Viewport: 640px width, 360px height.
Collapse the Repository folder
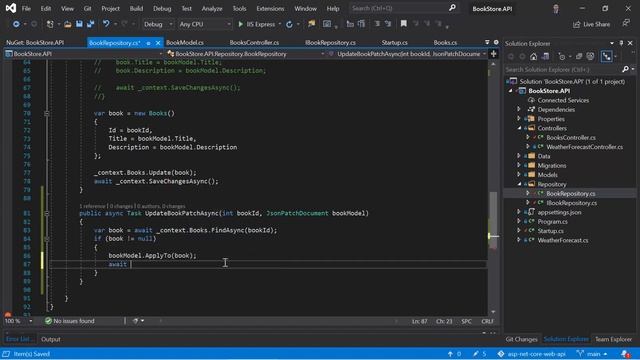tap(519, 184)
